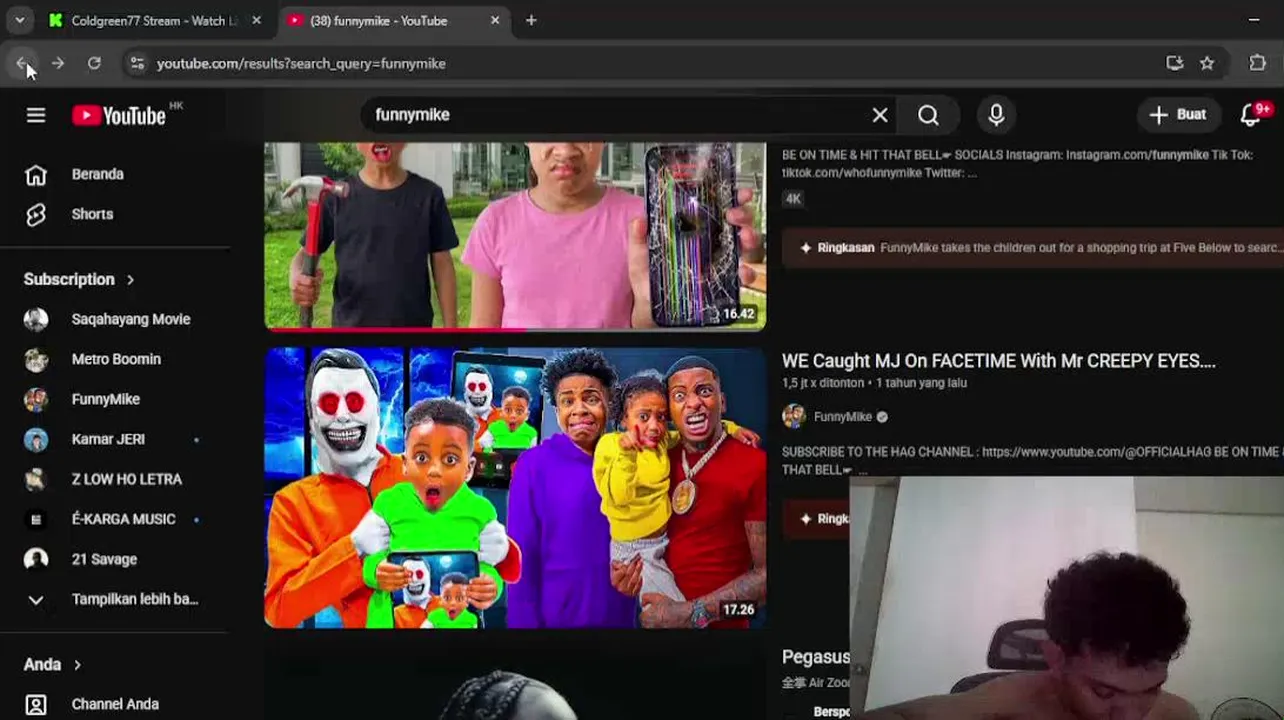Open the Pegasus video title

pos(816,657)
